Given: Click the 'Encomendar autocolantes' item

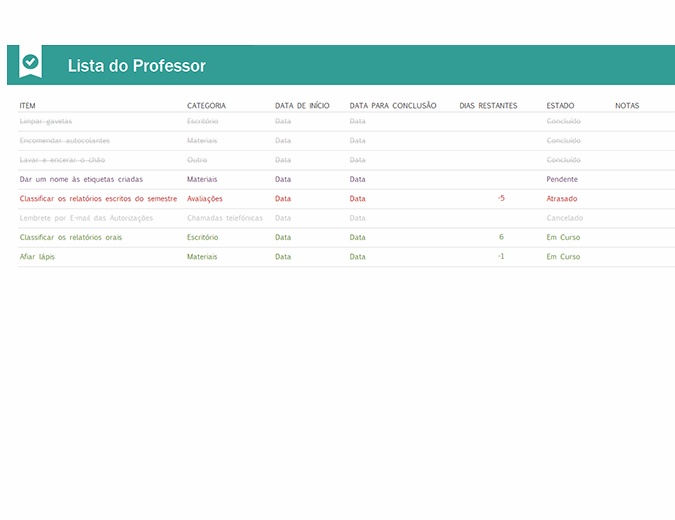Looking at the screenshot, I should click(65, 141).
